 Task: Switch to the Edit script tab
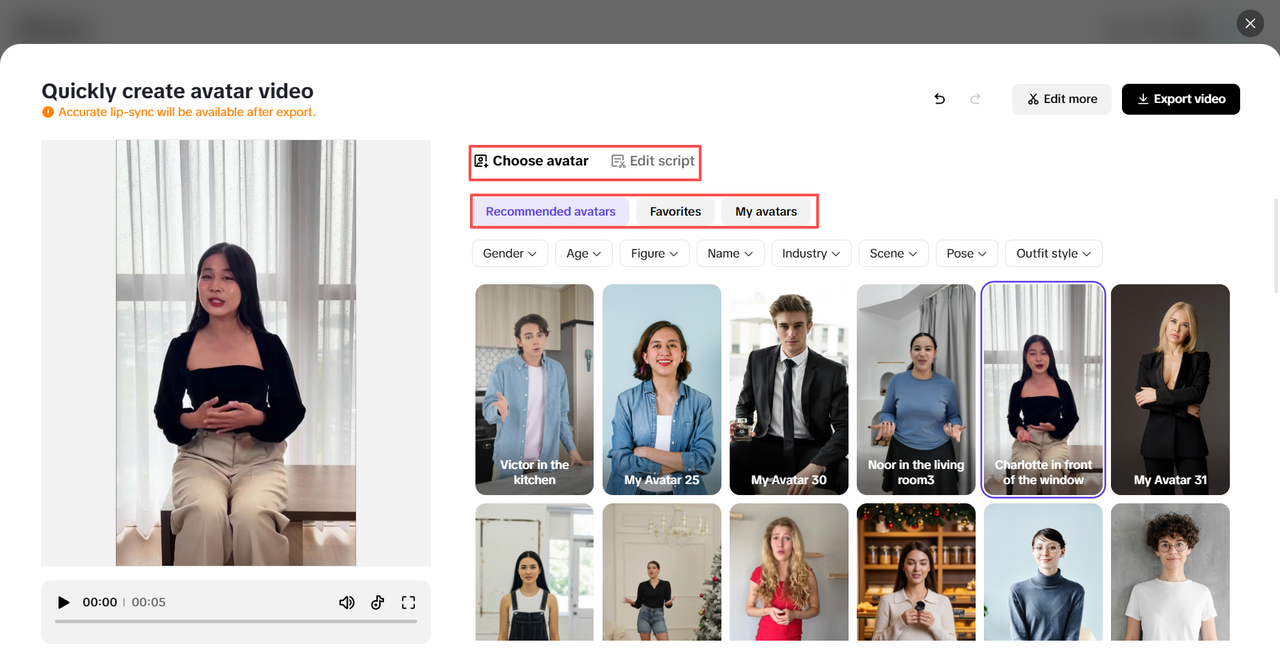(653, 161)
